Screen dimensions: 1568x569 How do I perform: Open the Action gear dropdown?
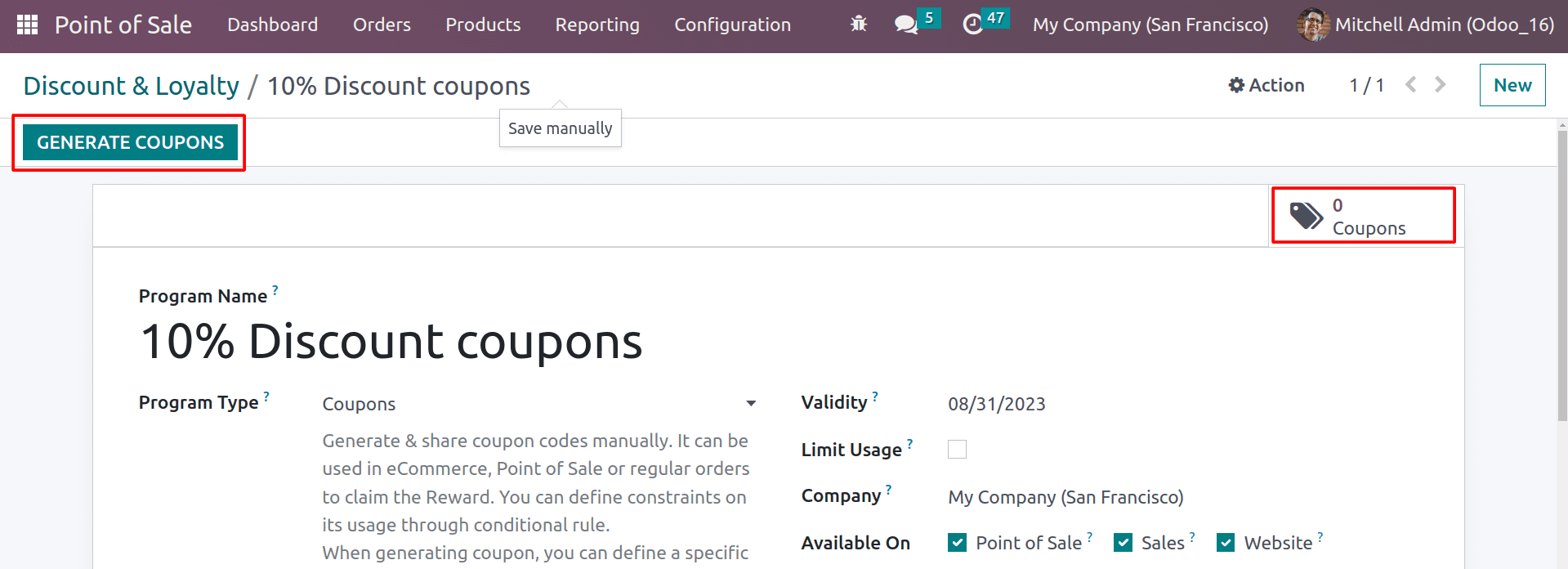[1266, 85]
